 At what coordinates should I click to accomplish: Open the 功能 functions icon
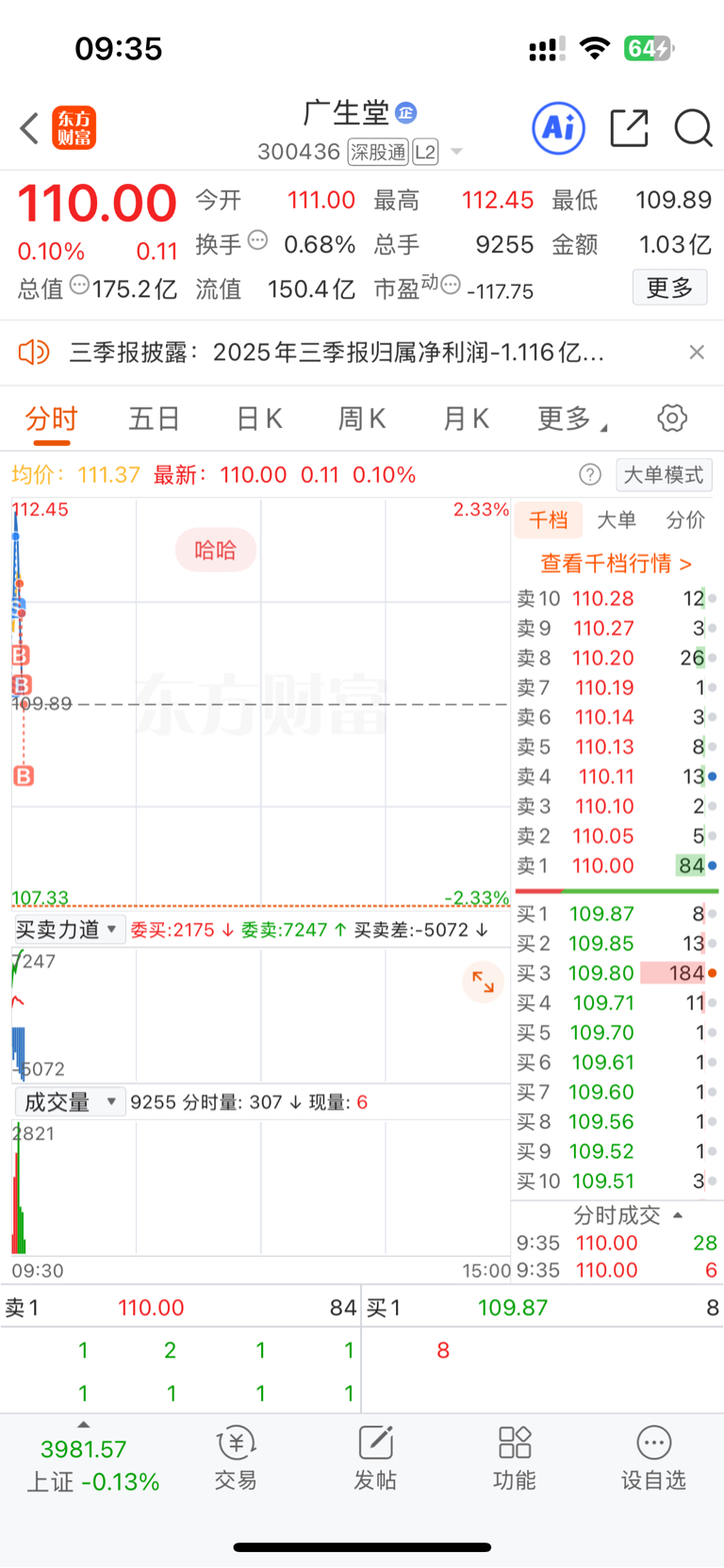[x=515, y=1458]
